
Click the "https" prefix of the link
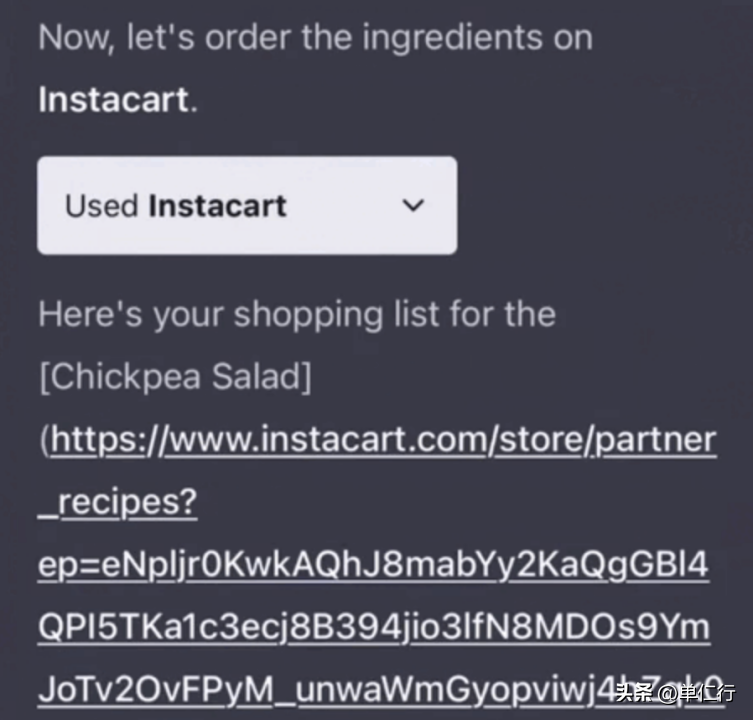[x=97, y=439]
